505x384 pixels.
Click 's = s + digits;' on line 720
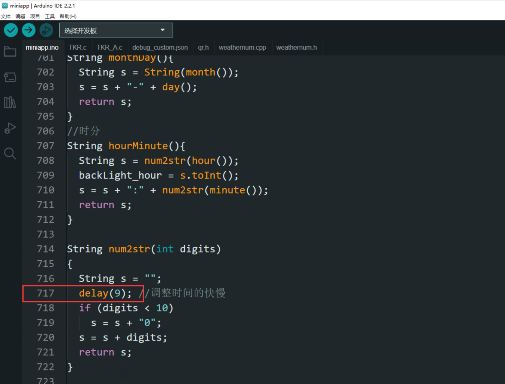tap(123, 338)
